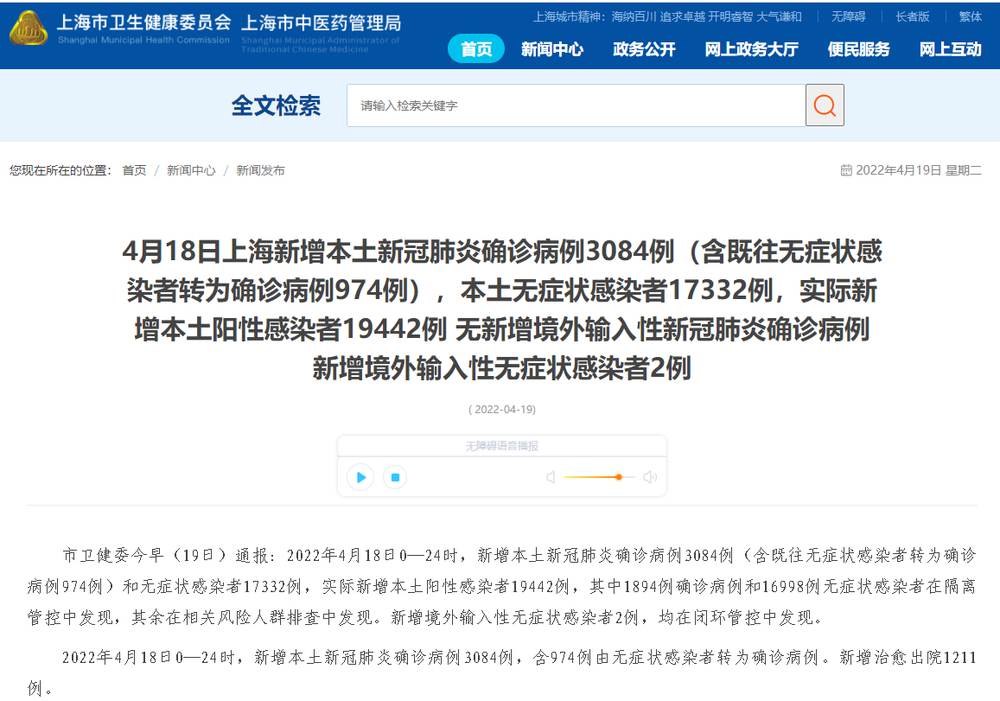Adjust the orange audio volume slider
This screenshot has height=701, width=1000.
[x=619, y=477]
